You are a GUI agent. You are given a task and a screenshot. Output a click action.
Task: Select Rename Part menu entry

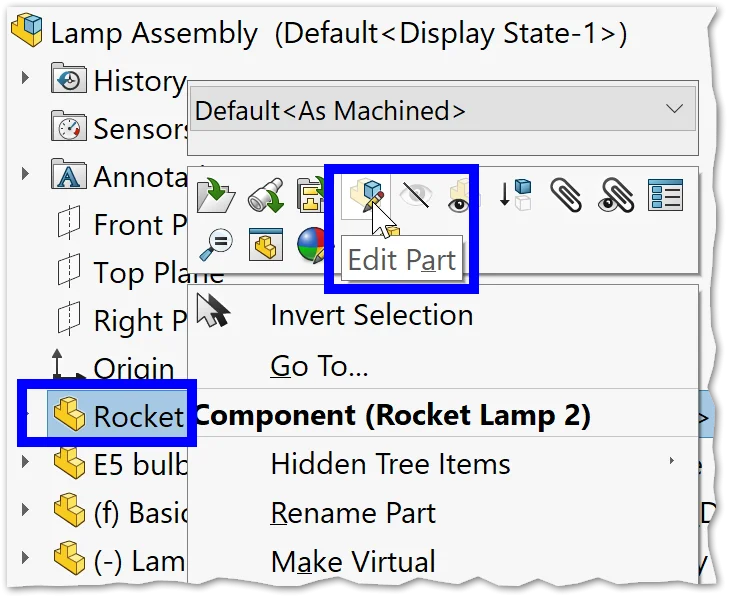tap(353, 513)
